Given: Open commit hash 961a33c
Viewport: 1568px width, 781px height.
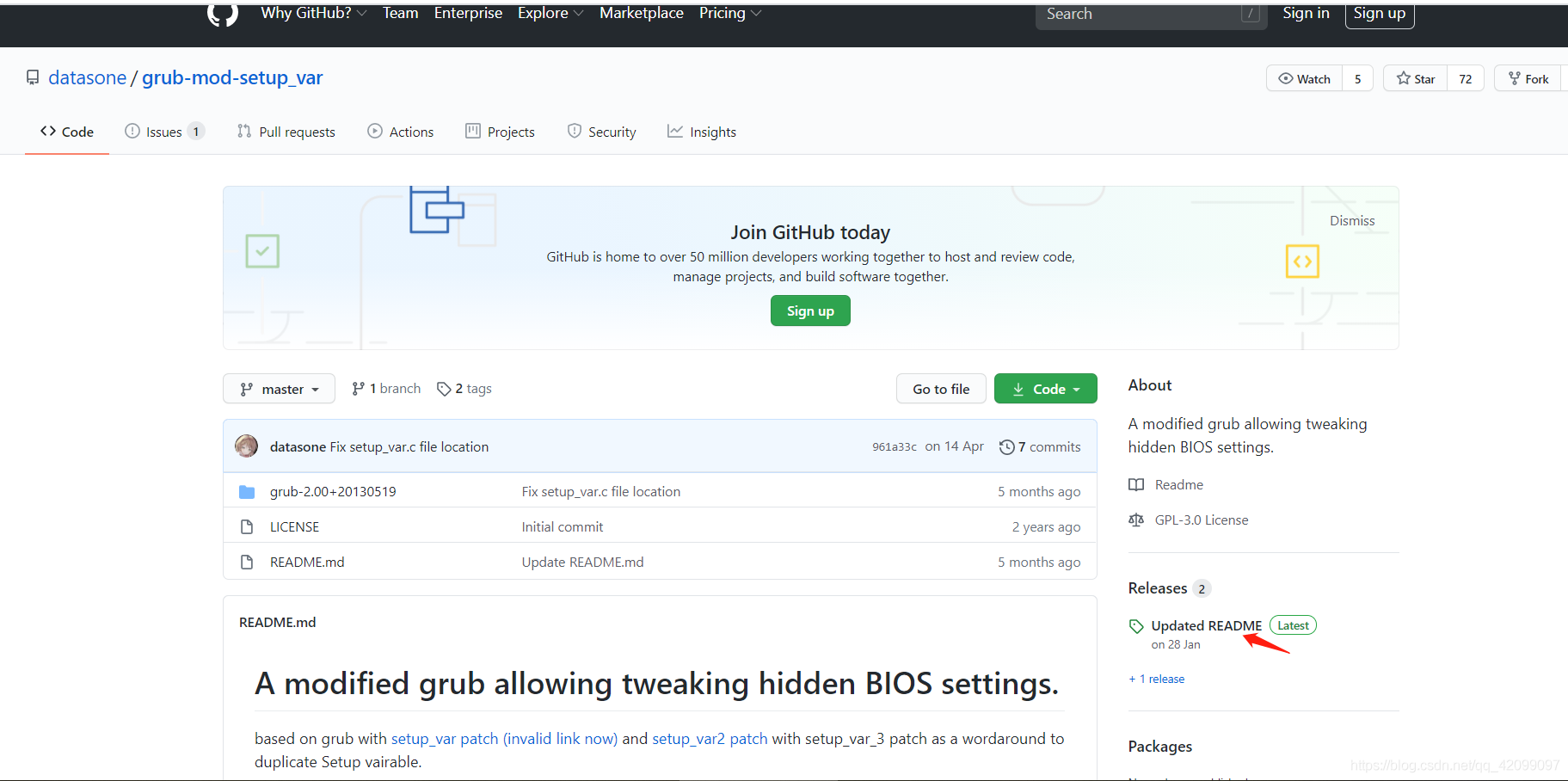Looking at the screenshot, I should click(895, 446).
